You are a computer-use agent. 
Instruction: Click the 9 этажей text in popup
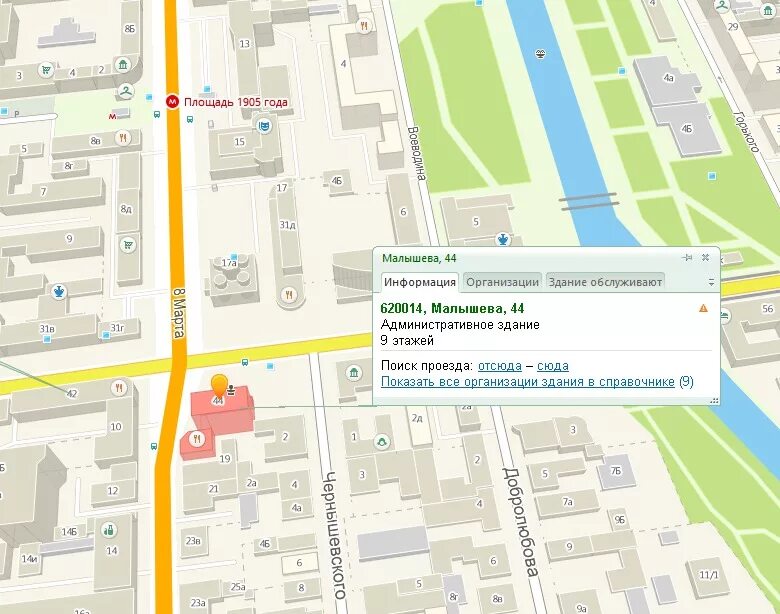click(407, 340)
